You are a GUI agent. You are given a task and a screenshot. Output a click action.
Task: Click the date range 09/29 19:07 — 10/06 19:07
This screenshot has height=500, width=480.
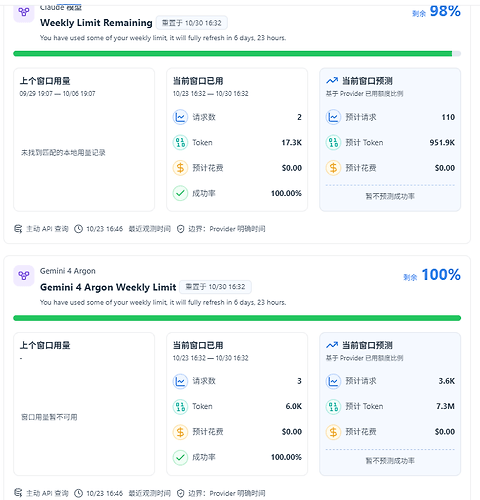pyautogui.click(x=57, y=94)
